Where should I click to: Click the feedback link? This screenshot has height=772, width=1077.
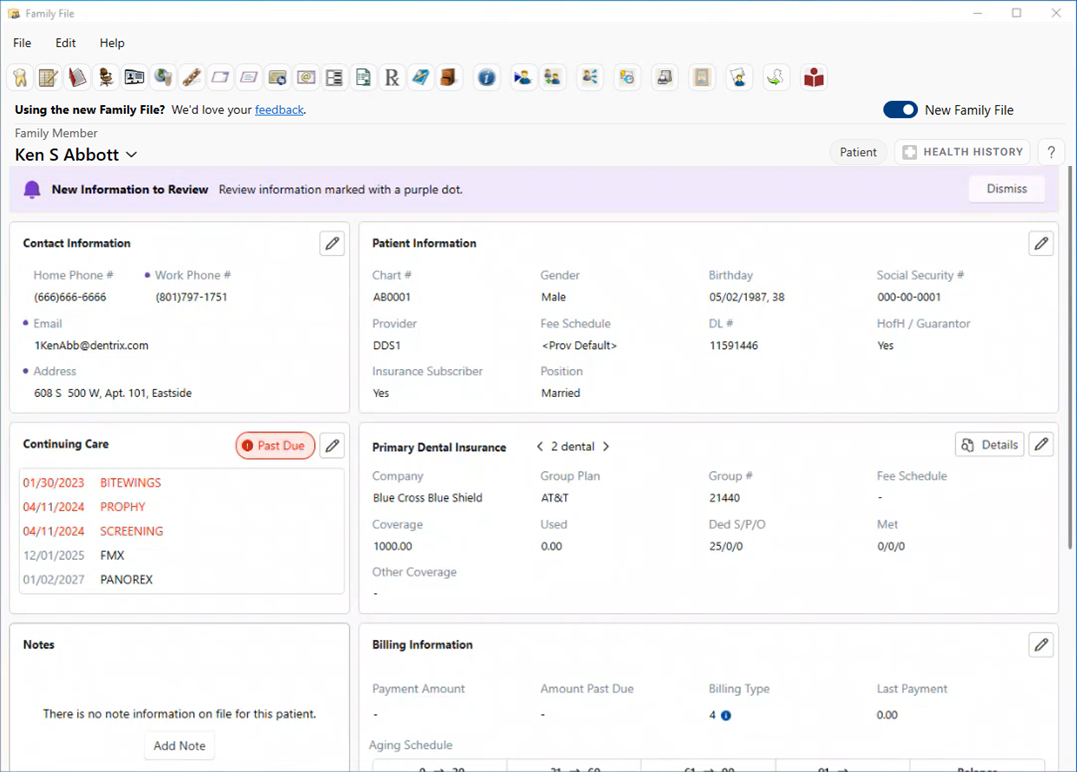point(279,110)
